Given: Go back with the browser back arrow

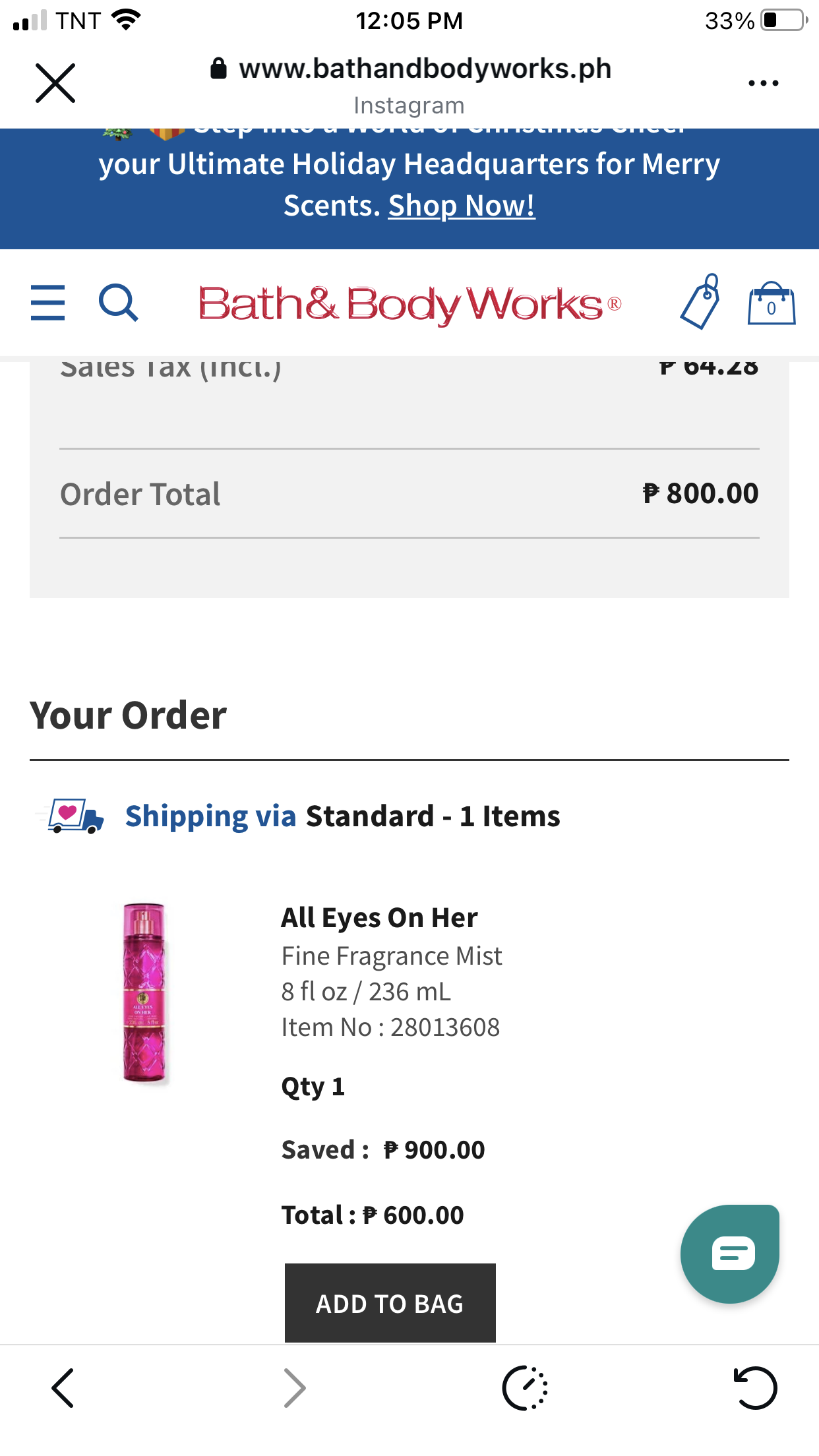Looking at the screenshot, I should pos(63,1387).
